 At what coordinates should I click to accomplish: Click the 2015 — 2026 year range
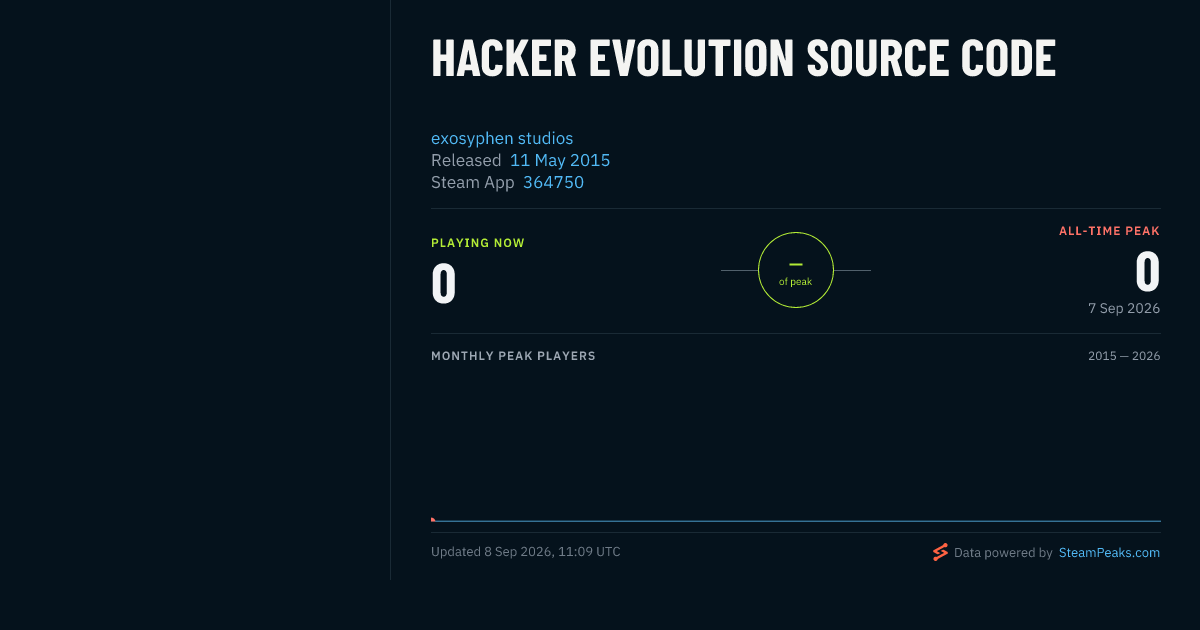(x=1124, y=356)
